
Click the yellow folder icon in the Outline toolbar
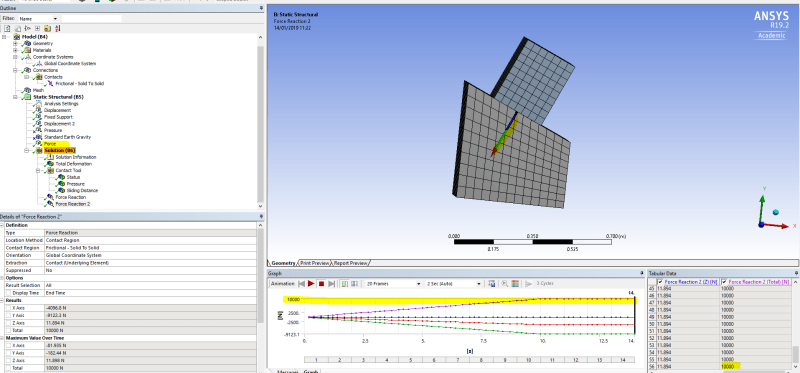pos(47,28)
